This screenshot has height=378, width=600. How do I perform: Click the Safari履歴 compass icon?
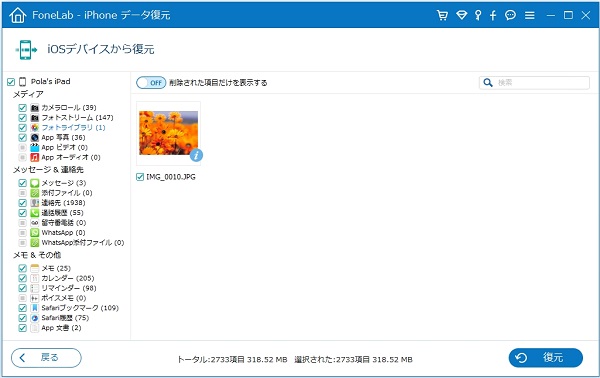[34, 318]
